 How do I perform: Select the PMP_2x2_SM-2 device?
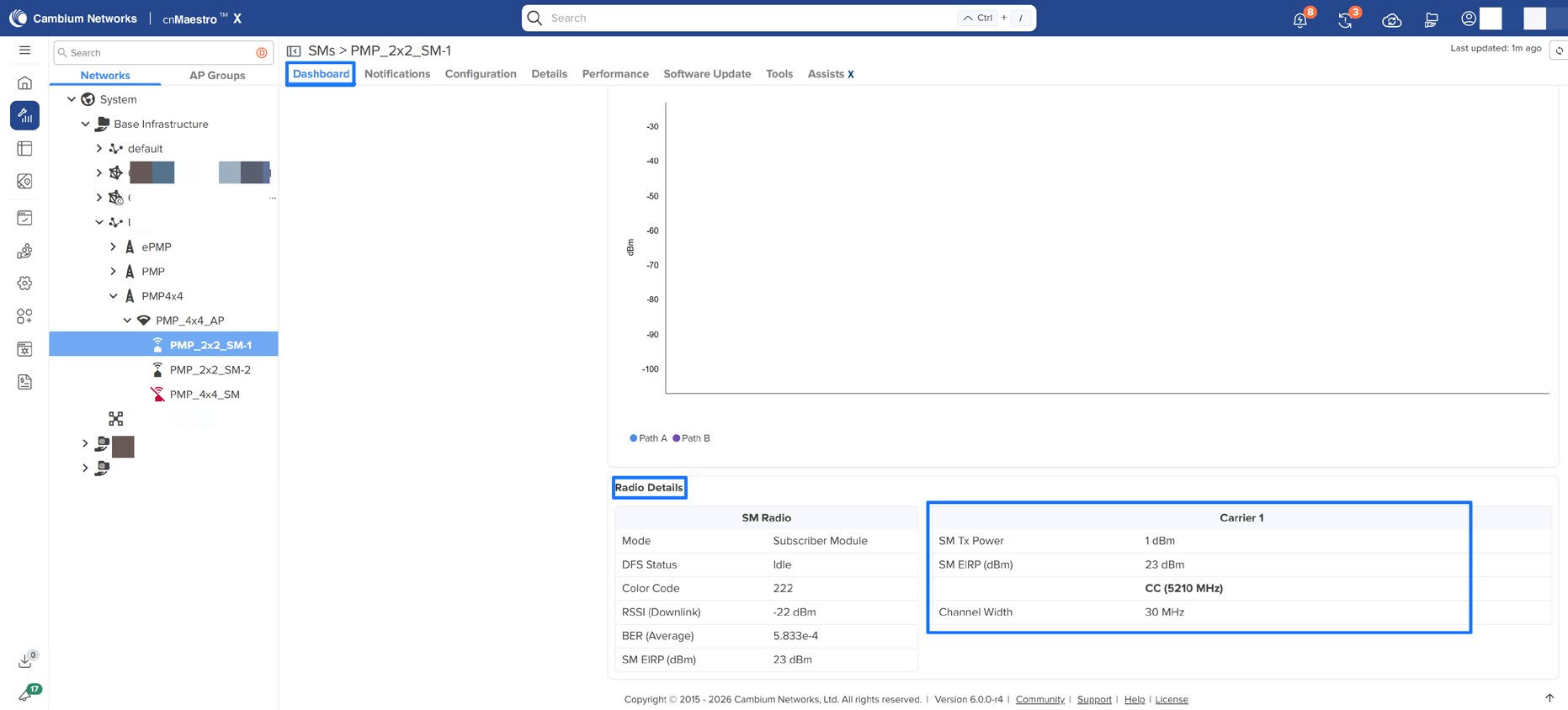(x=210, y=369)
